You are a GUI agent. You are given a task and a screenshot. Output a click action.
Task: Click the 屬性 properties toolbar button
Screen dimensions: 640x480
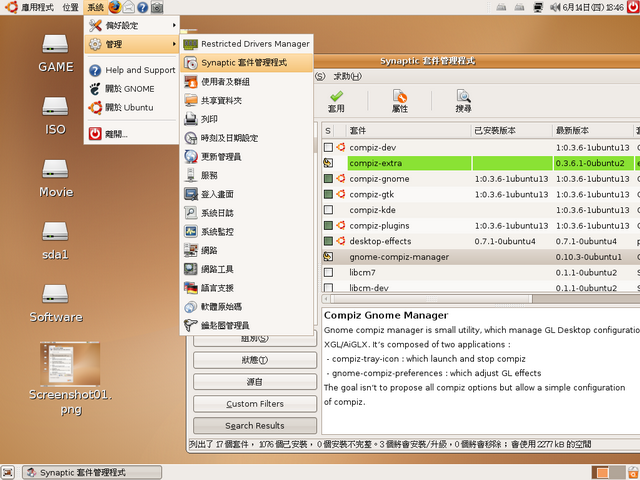(400, 101)
